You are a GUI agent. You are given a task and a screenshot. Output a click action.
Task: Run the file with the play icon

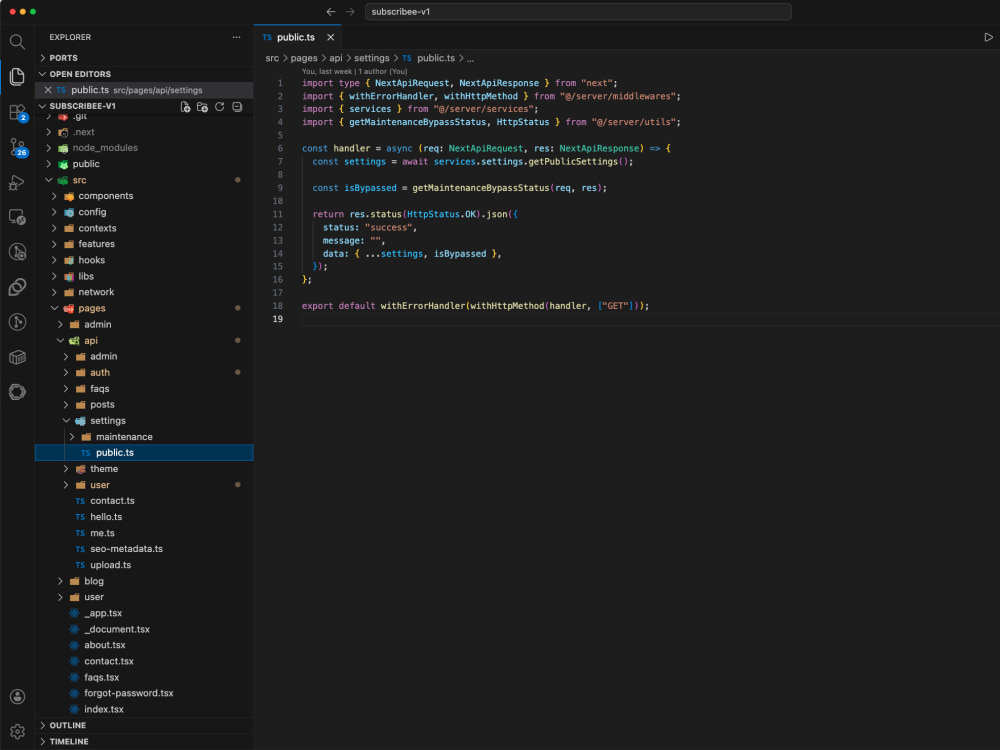coord(988,38)
